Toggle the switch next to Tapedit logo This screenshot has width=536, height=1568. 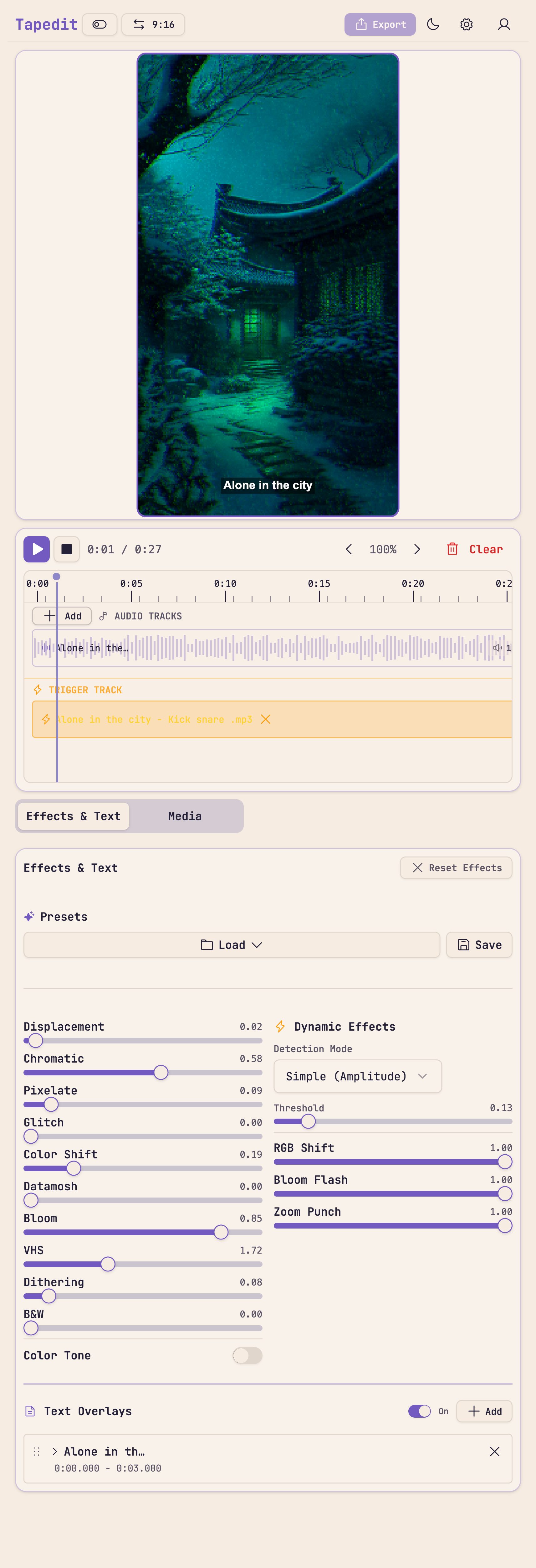coord(100,24)
